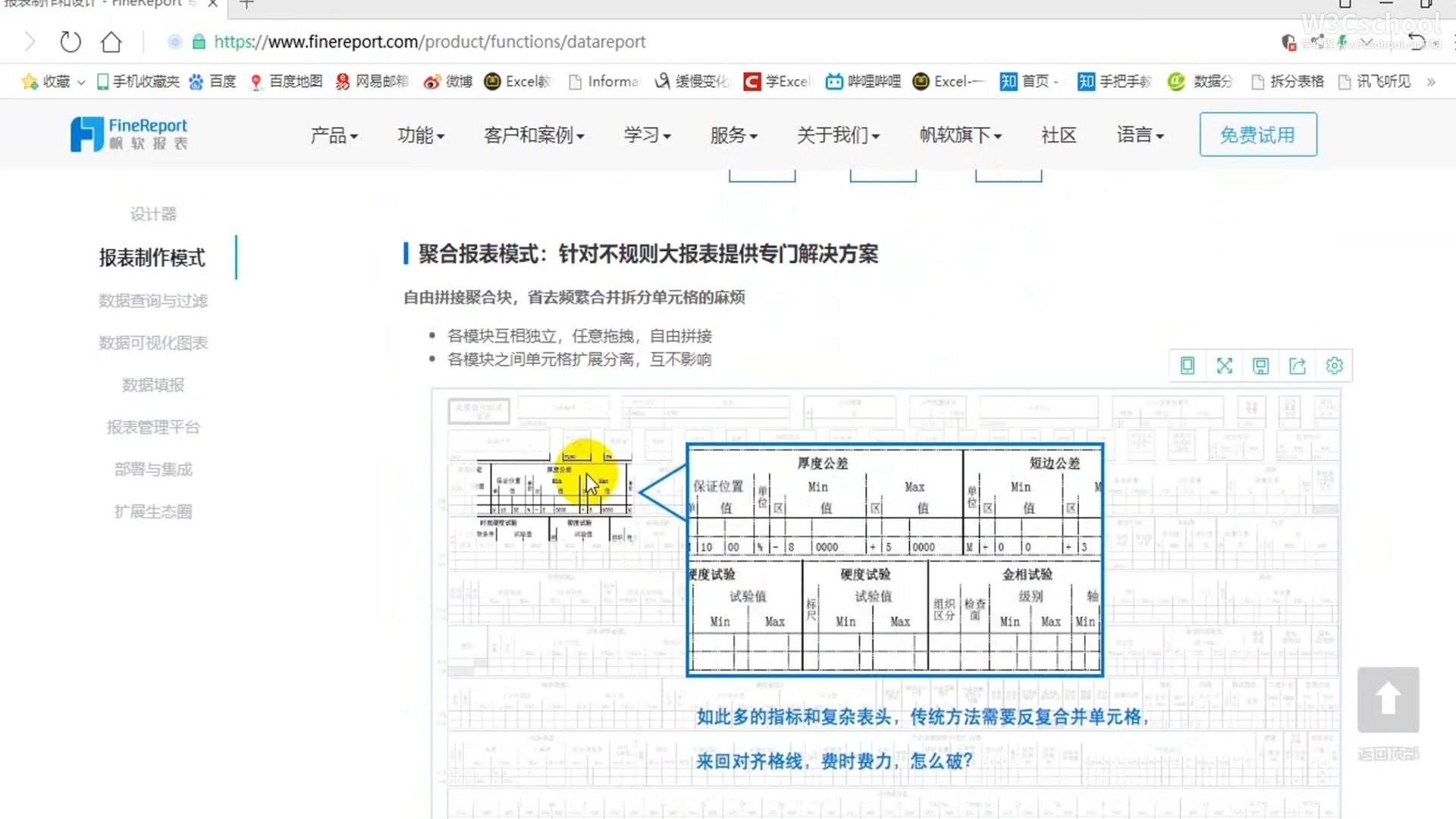
Task: Open the 缓慢变化 bookmark
Action: [x=692, y=81]
